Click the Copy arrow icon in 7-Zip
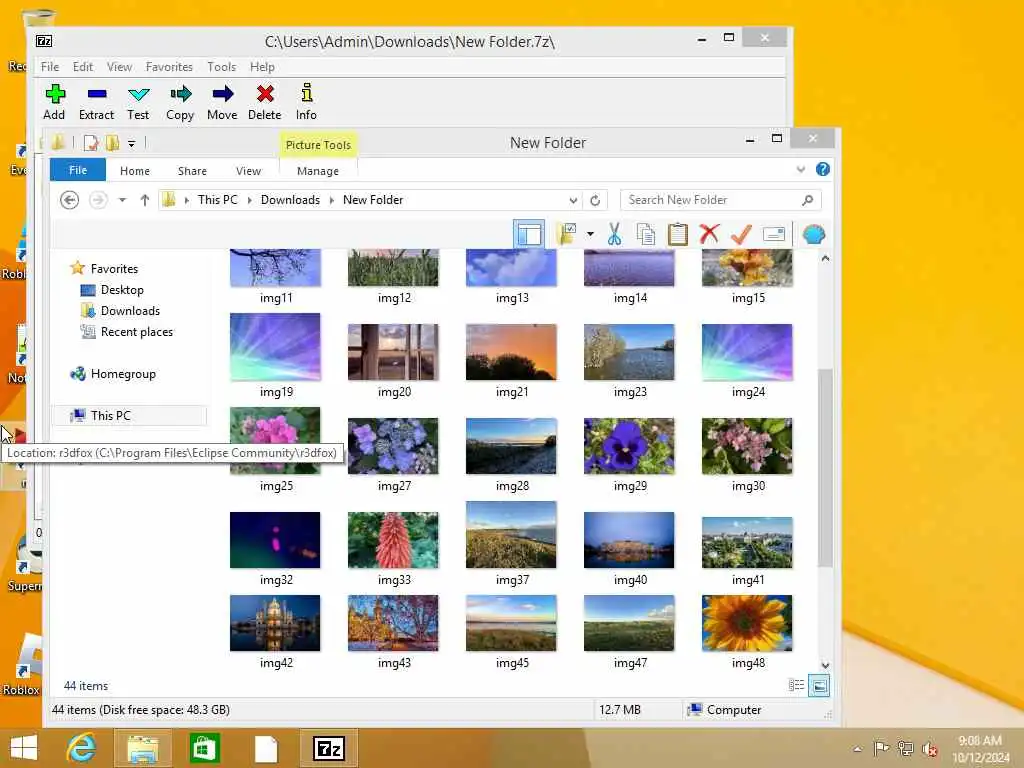The width and height of the screenshot is (1024, 768). click(x=180, y=94)
